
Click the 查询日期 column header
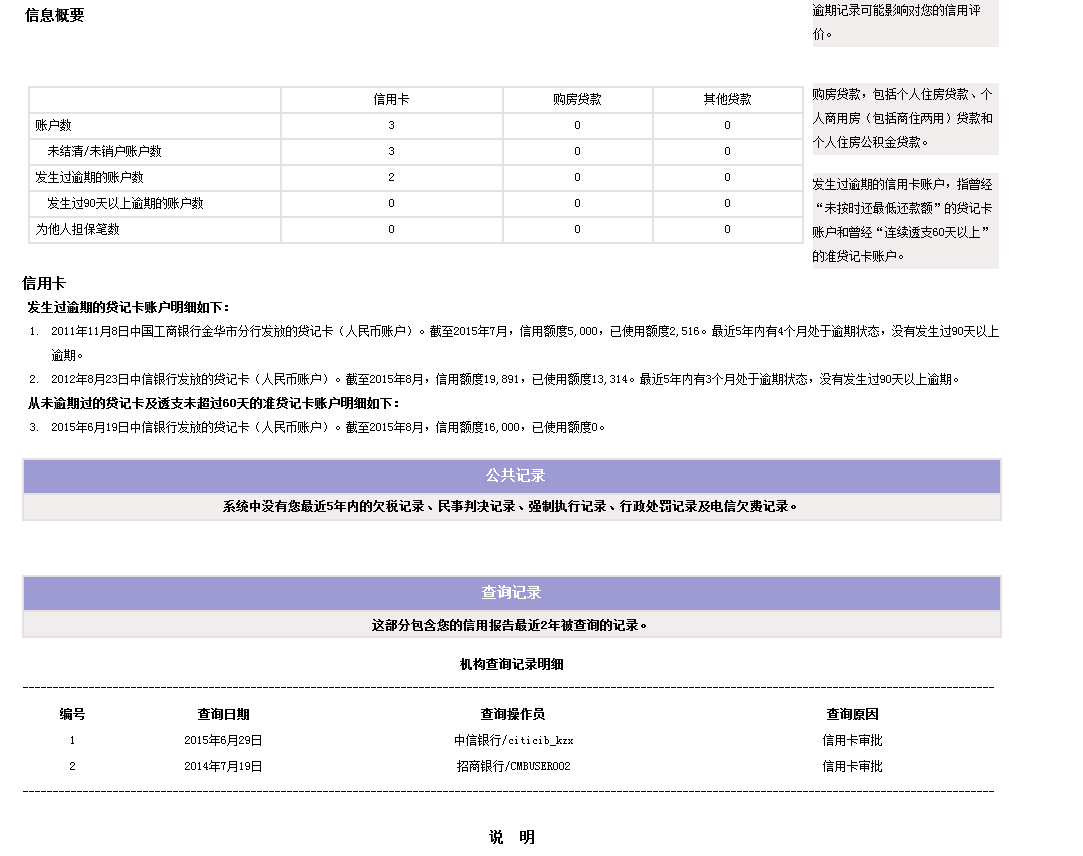[x=223, y=714]
